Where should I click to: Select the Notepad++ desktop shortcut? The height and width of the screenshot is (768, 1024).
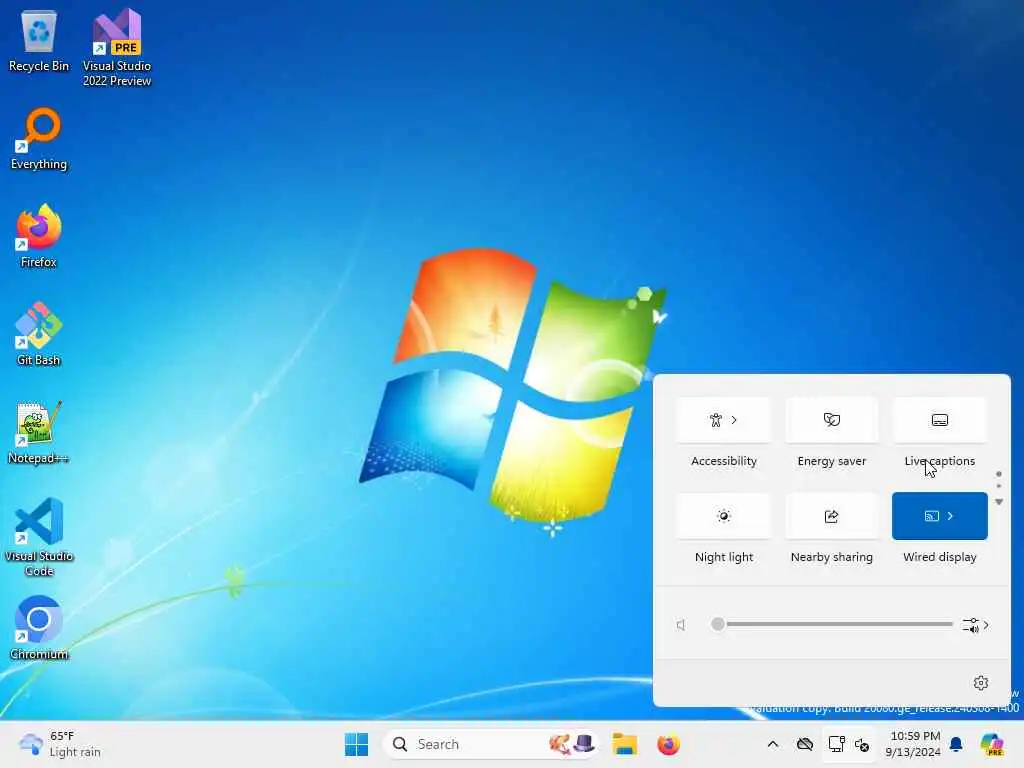click(39, 432)
